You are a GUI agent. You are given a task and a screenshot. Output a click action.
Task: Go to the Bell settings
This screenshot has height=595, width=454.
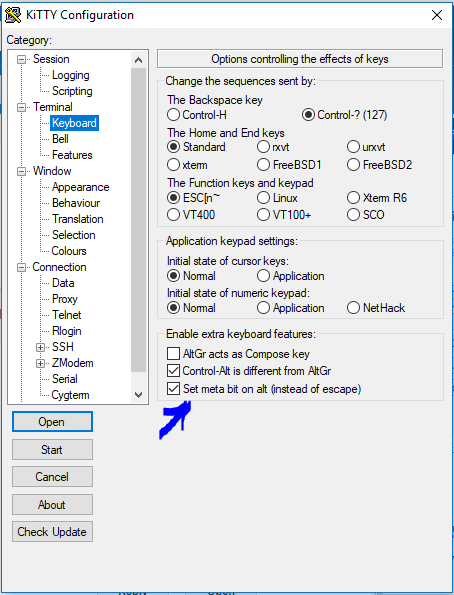(x=60, y=139)
